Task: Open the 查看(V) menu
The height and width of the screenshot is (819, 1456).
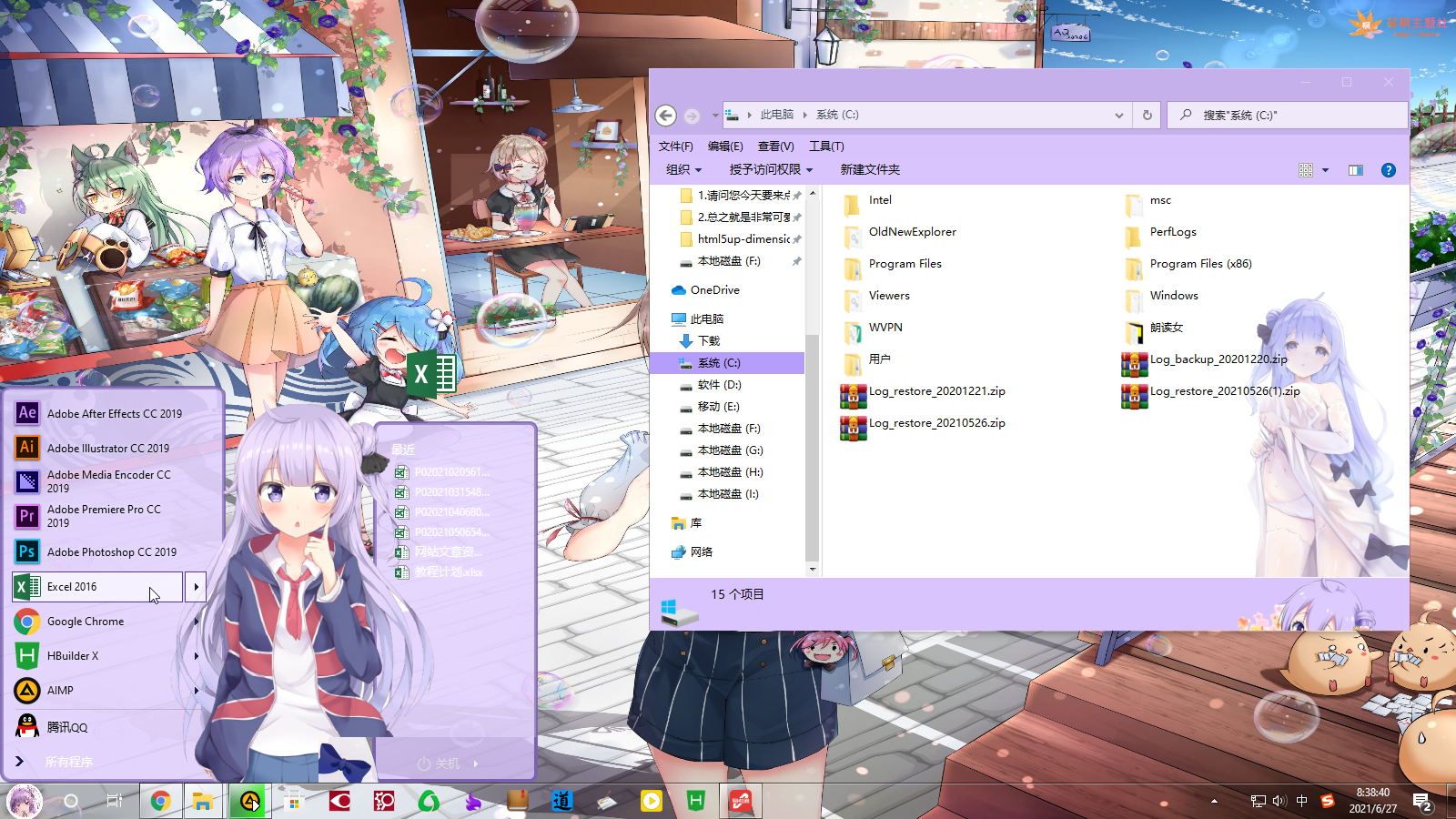Action: [776, 147]
